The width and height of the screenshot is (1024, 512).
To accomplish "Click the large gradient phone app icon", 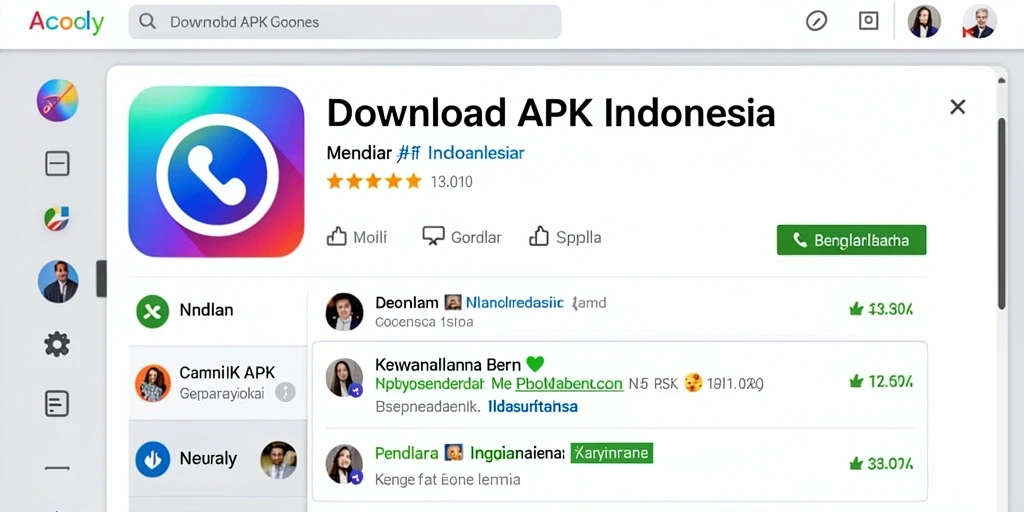I will [217, 172].
